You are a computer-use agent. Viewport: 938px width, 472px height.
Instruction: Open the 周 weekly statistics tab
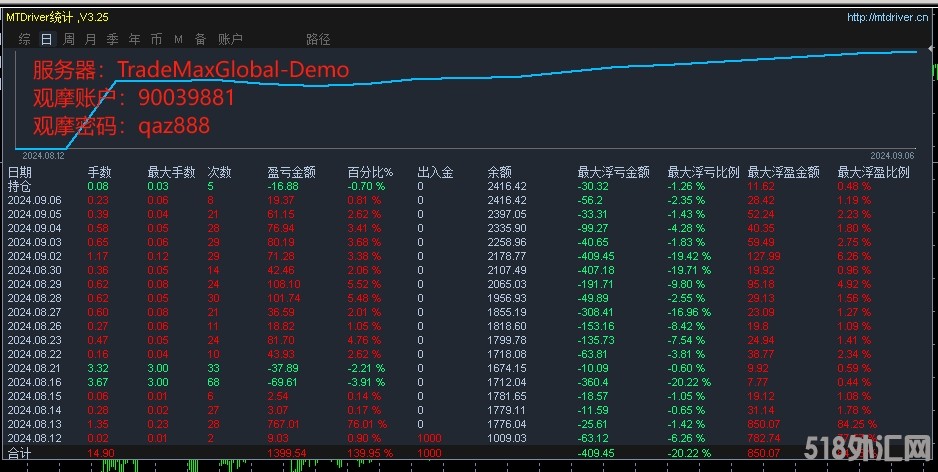tap(69, 39)
